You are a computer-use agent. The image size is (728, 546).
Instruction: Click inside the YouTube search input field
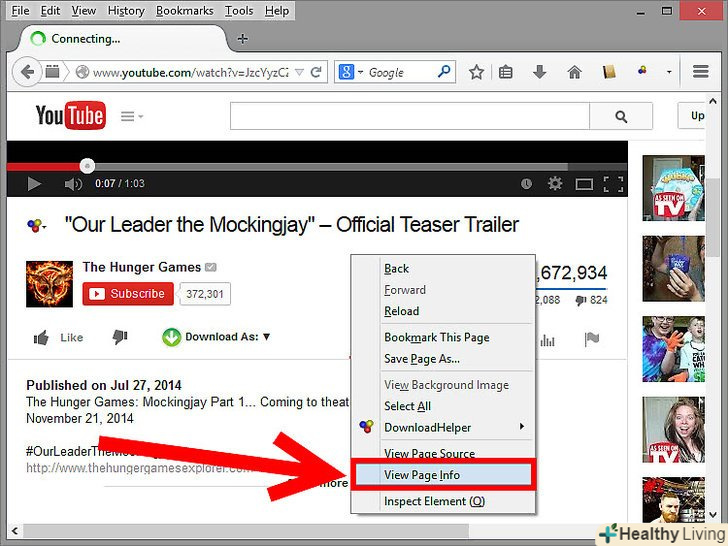pos(410,116)
